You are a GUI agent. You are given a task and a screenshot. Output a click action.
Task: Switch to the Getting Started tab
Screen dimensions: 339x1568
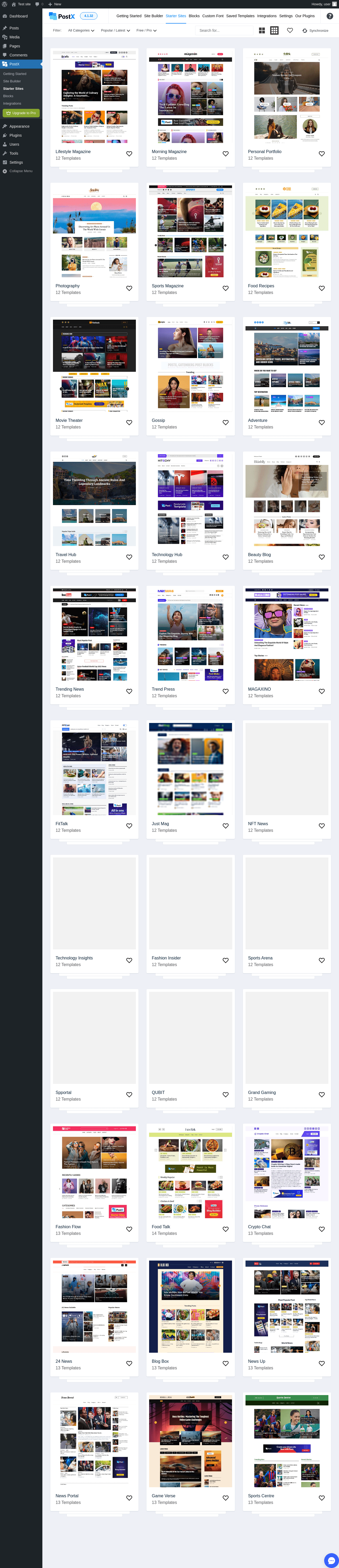(x=128, y=16)
